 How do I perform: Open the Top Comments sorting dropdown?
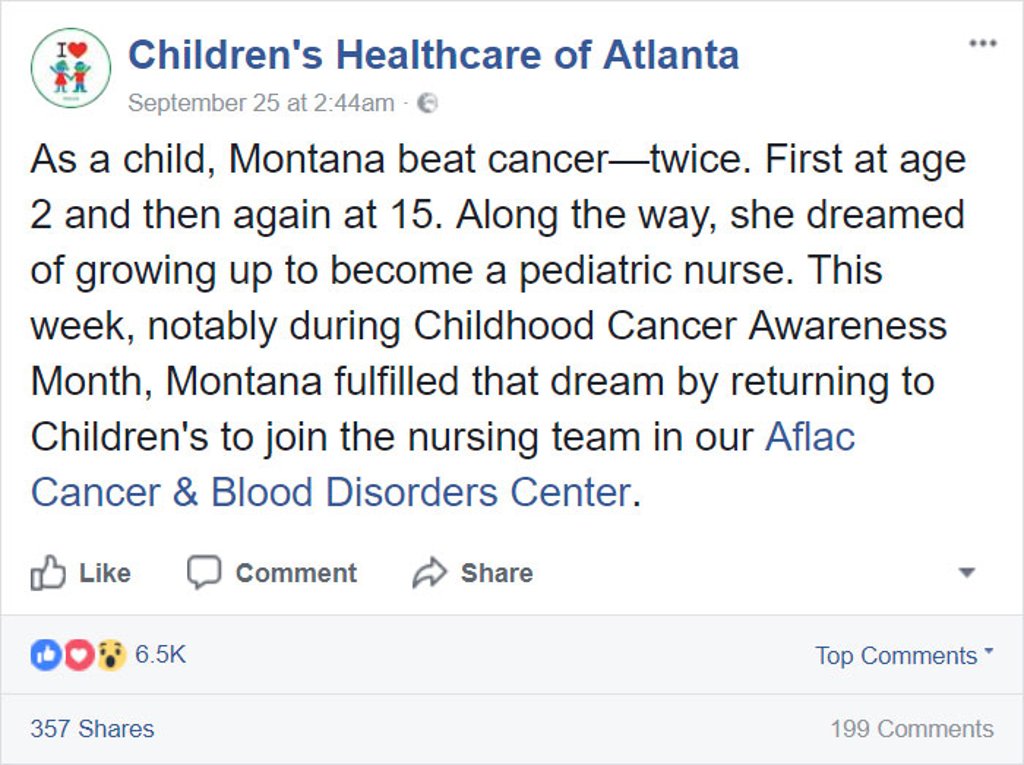(904, 656)
